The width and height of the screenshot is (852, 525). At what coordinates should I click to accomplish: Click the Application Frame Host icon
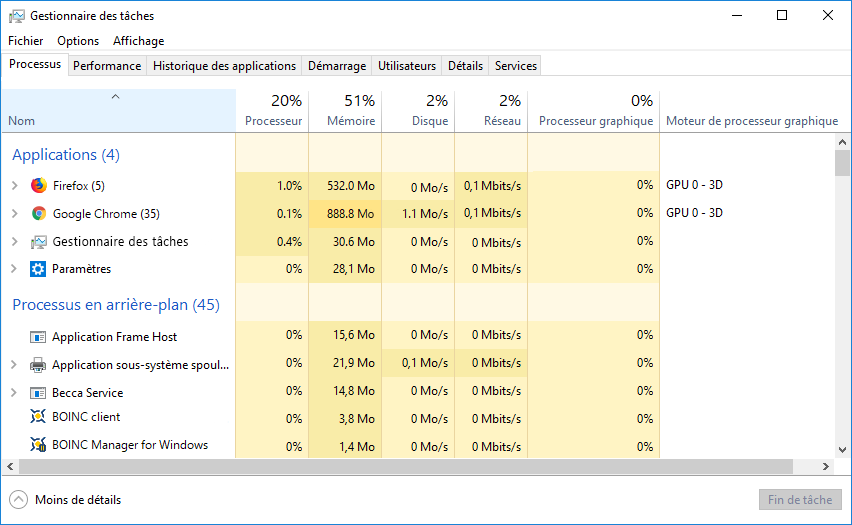tap(38, 338)
